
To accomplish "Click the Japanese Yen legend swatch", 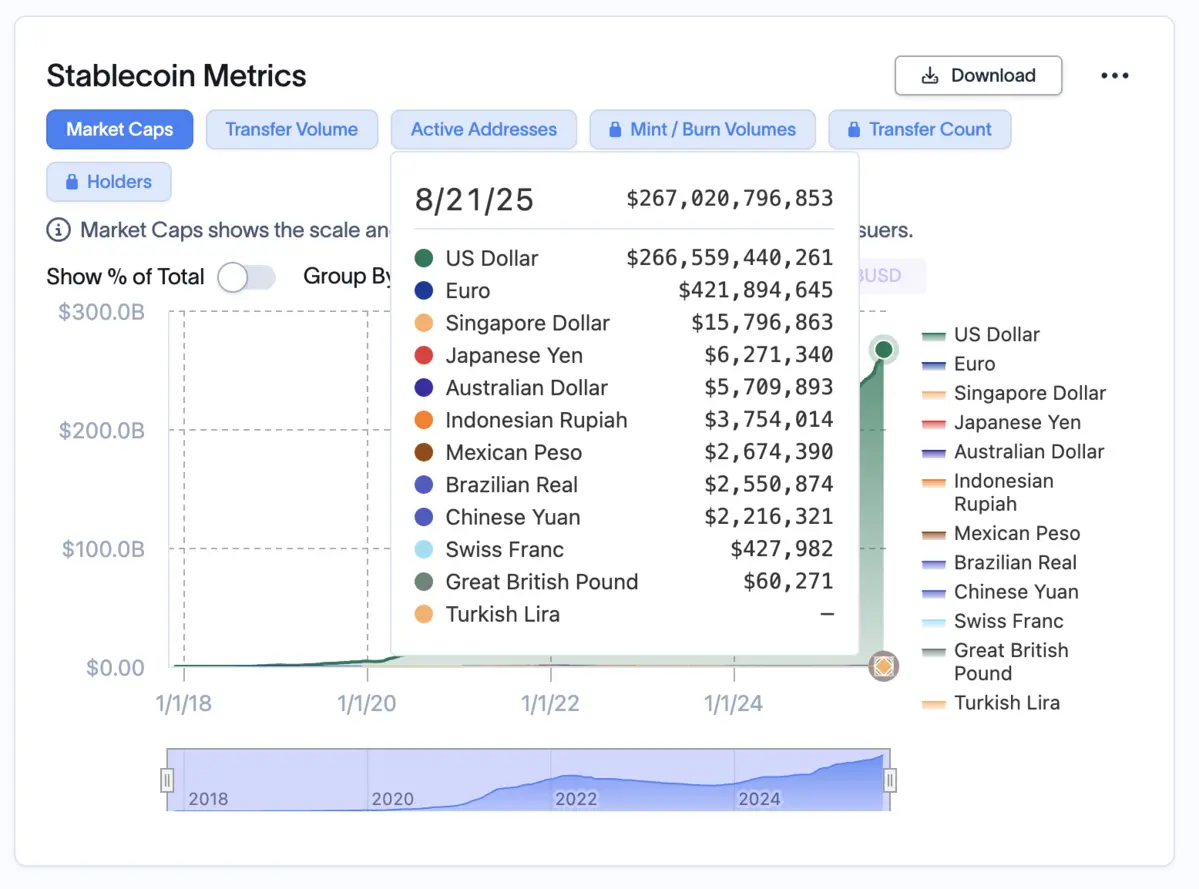I will tap(934, 423).
